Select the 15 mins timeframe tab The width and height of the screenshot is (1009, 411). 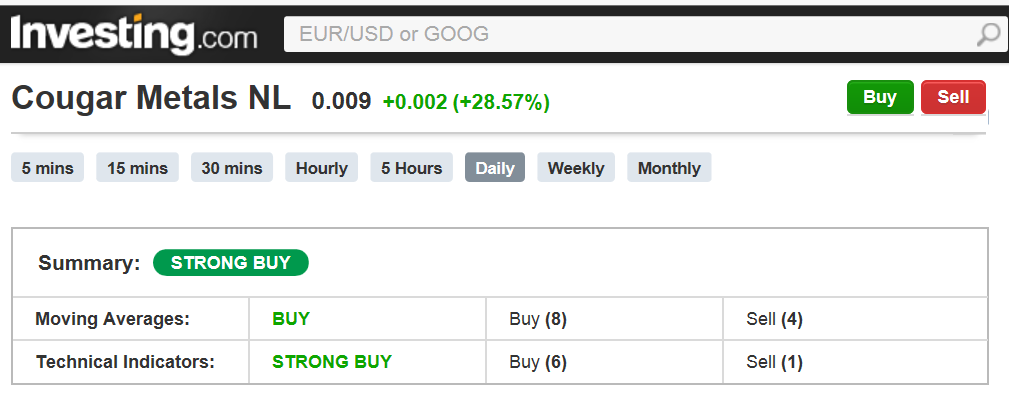138,168
